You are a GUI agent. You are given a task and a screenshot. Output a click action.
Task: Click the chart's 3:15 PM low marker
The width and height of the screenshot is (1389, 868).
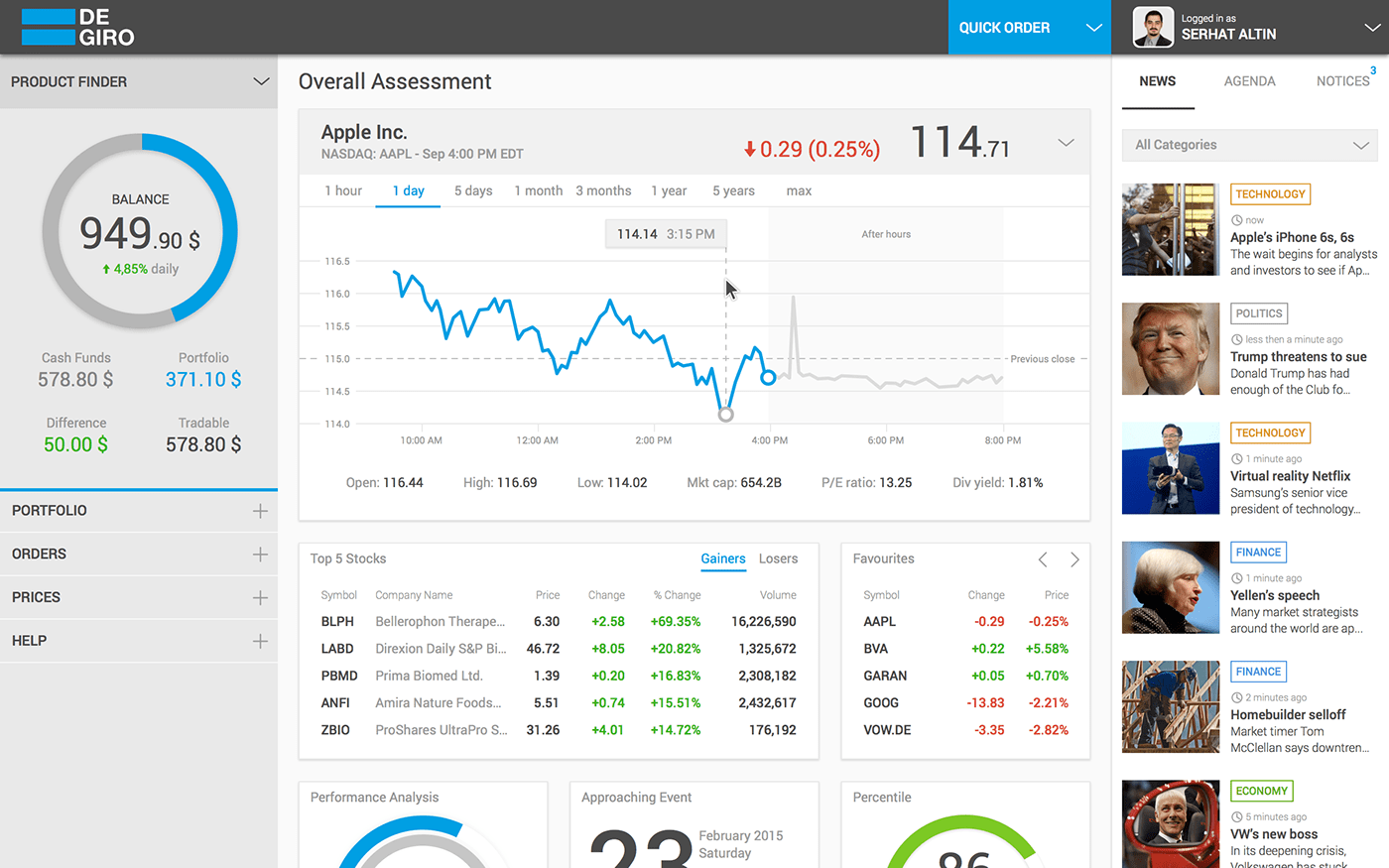[725, 415]
